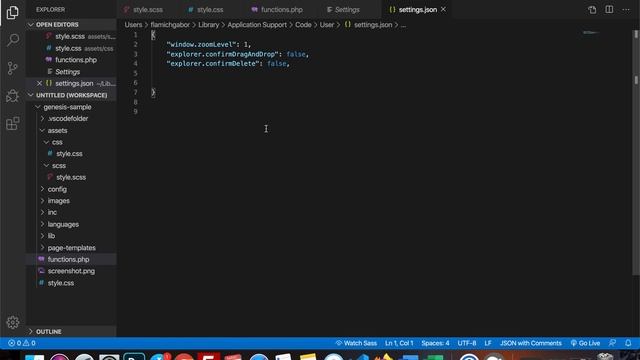Select functions.php in Open Editors
The width and height of the screenshot is (640, 360).
[x=71, y=60]
